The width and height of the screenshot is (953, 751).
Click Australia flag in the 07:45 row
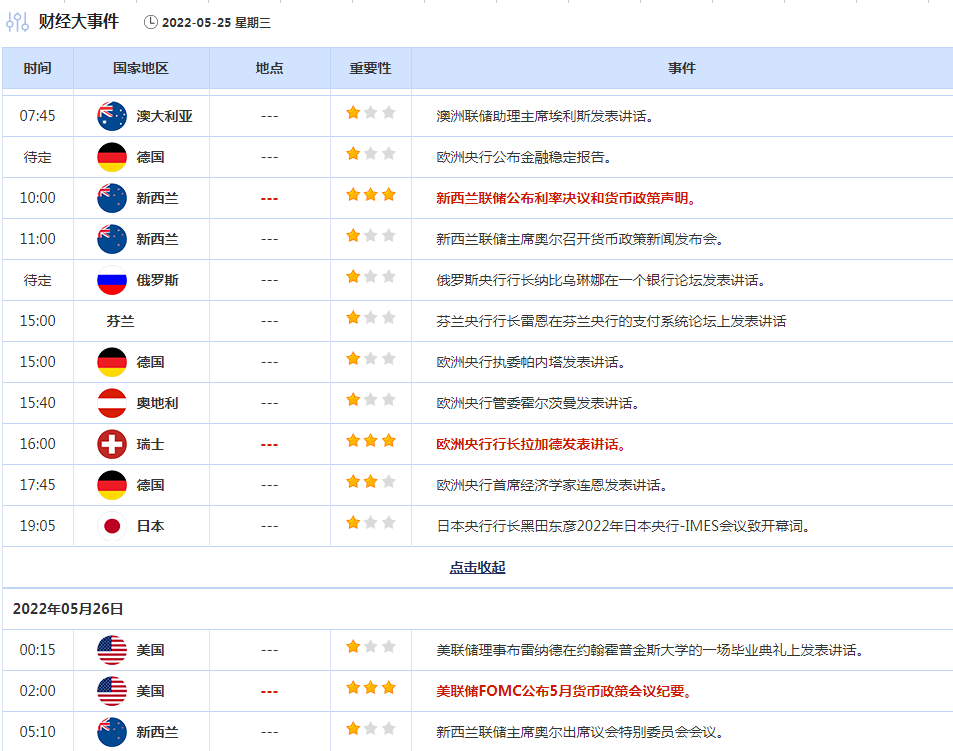click(x=112, y=116)
